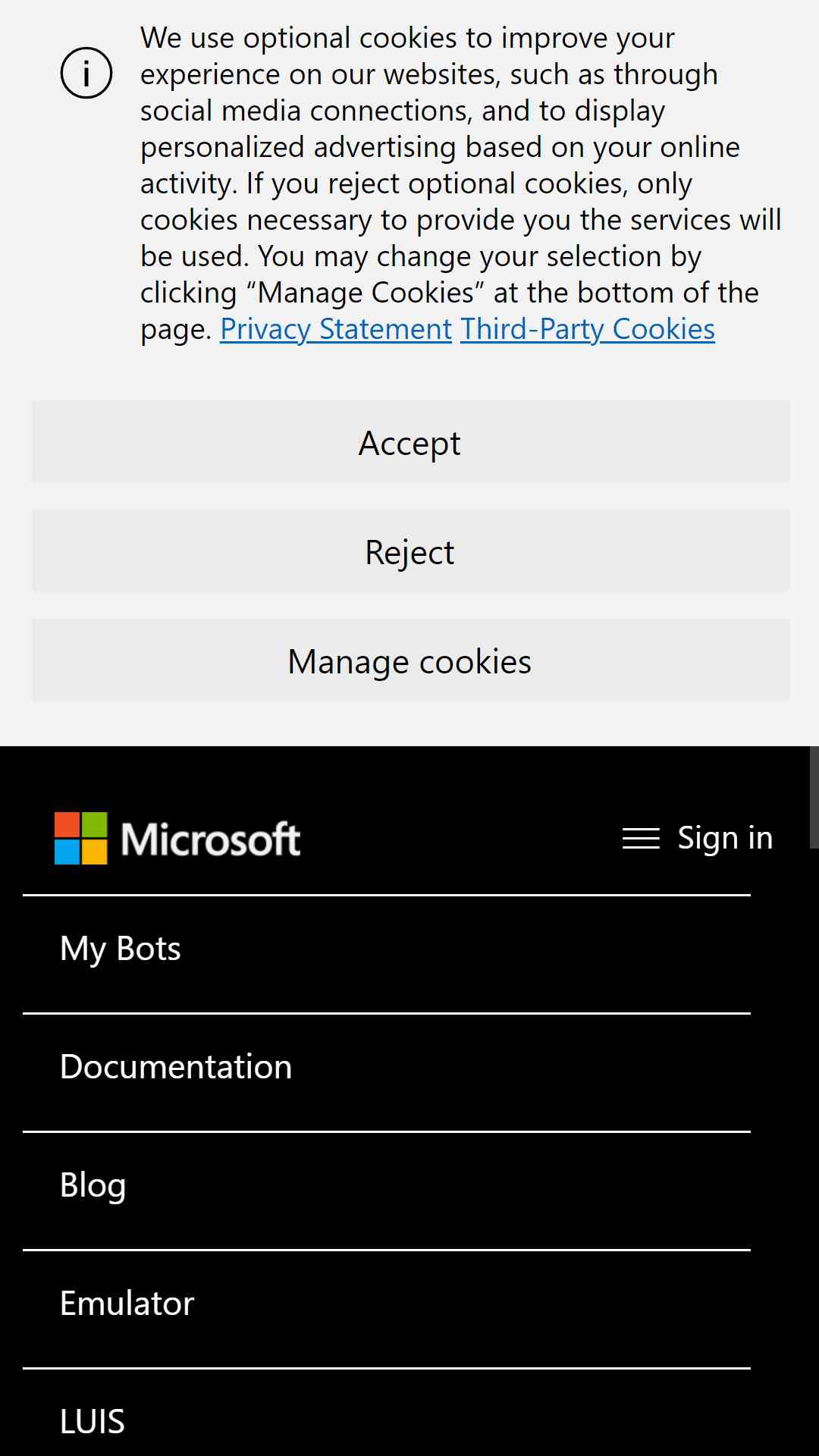Select Sign in at the top right
The width and height of the screenshot is (819, 1456).
[725, 838]
